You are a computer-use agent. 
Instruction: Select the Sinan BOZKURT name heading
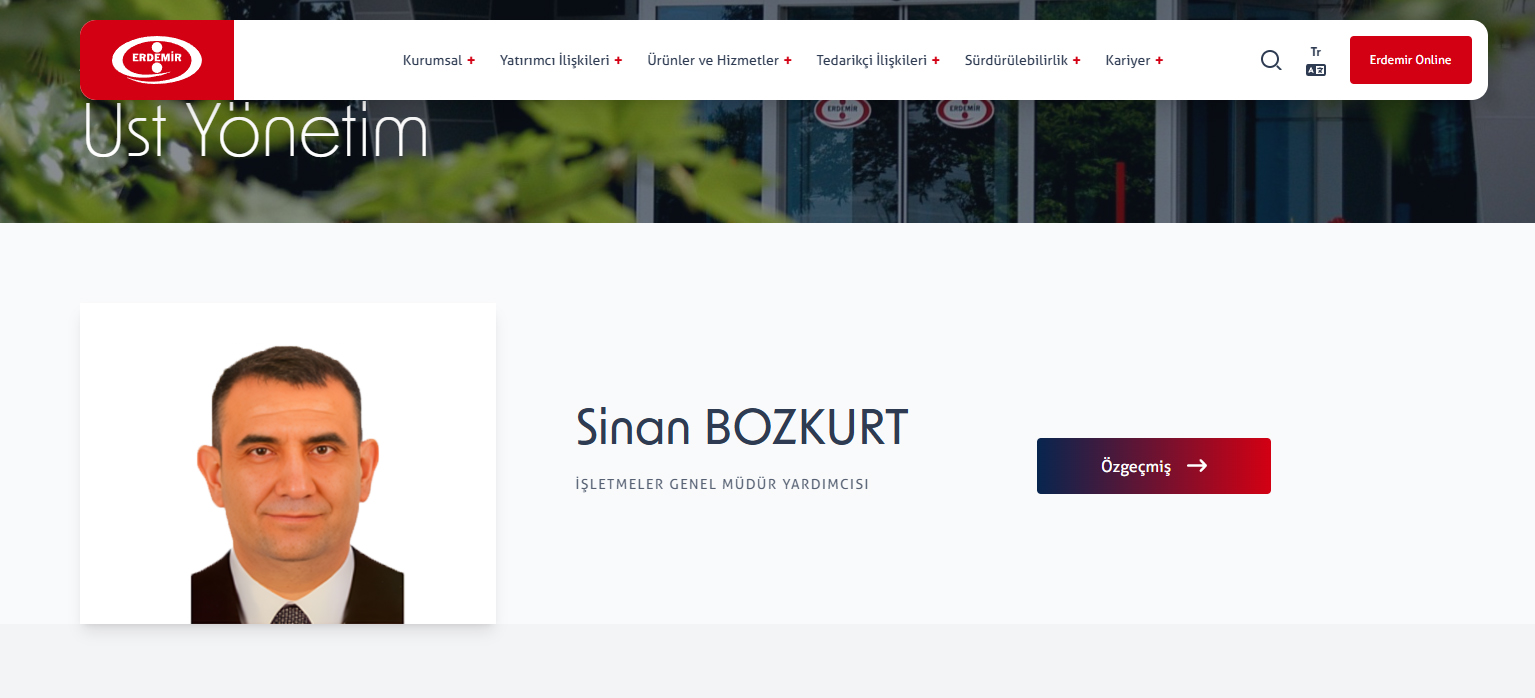742,427
